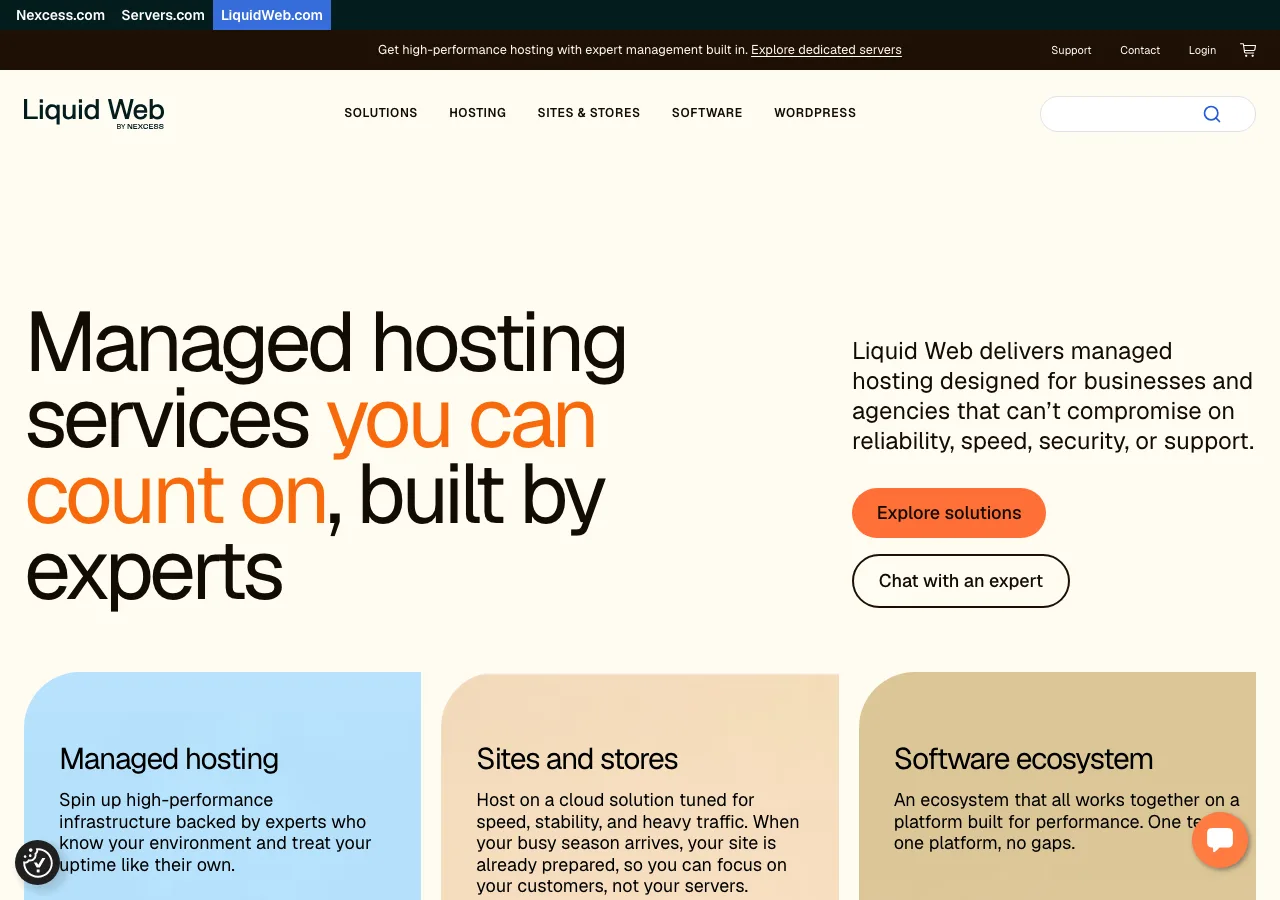The height and width of the screenshot is (900, 1280).
Task: Open the Solutions menu
Action: click(381, 113)
